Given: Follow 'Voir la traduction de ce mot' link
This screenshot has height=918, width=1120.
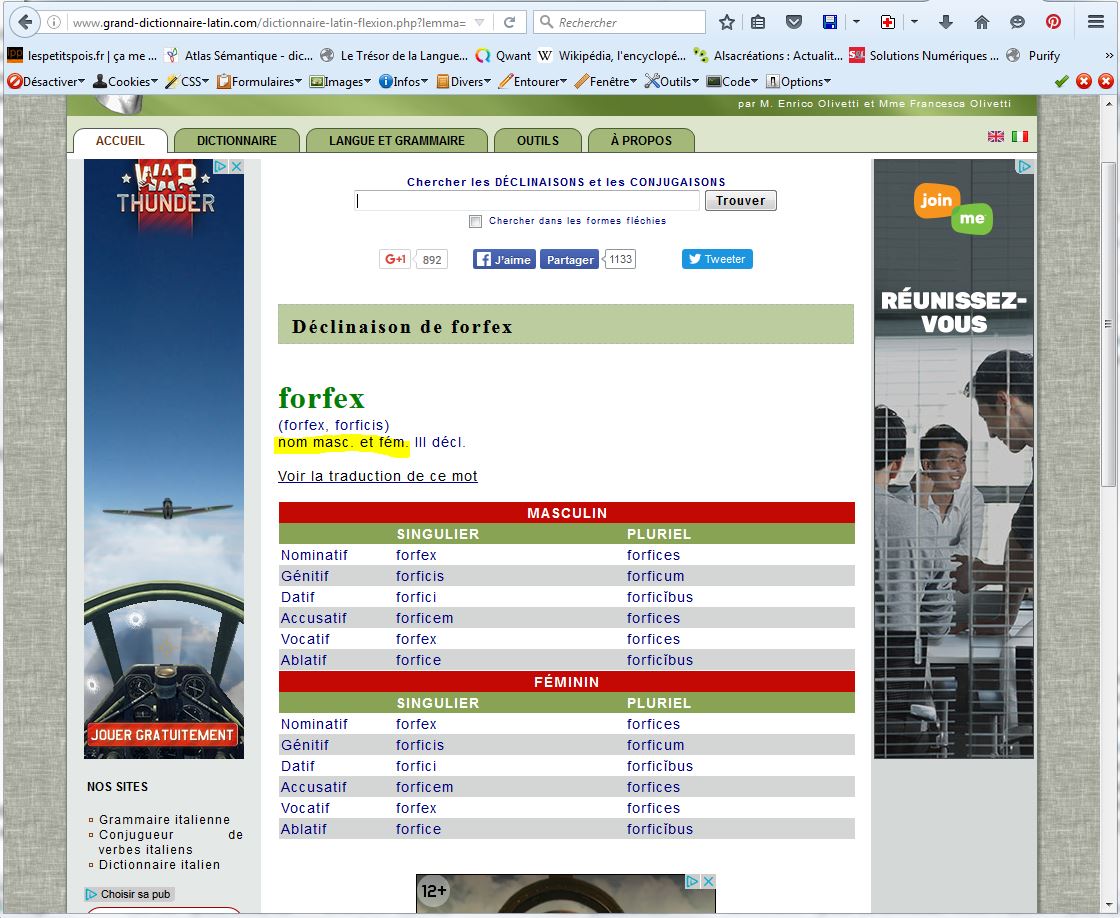Looking at the screenshot, I should pos(377,476).
